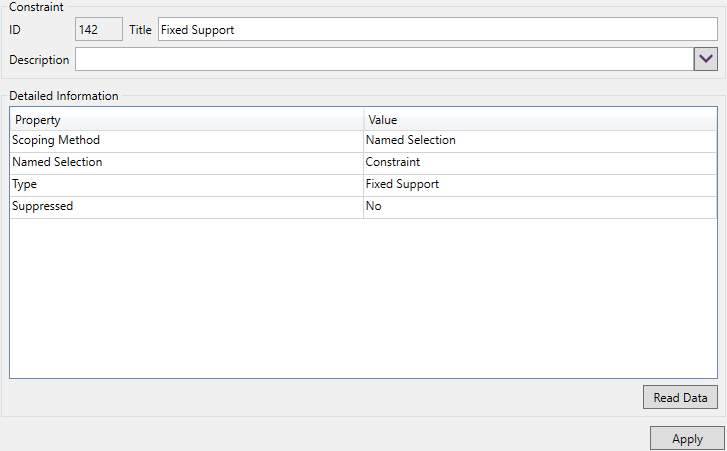Screen dimensions: 727x451
Task: Click the Detailed Information group label
Action: [x=64, y=97]
